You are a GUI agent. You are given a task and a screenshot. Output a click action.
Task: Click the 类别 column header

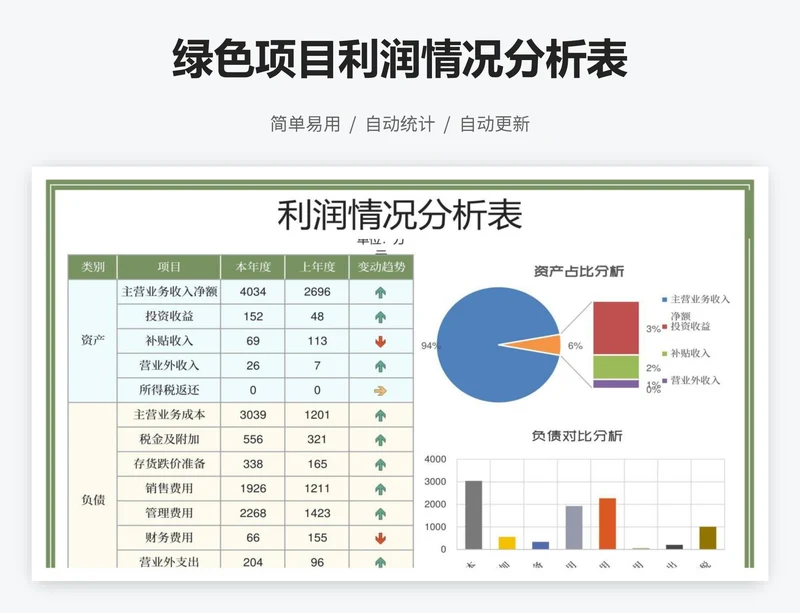pyautogui.click(x=93, y=267)
